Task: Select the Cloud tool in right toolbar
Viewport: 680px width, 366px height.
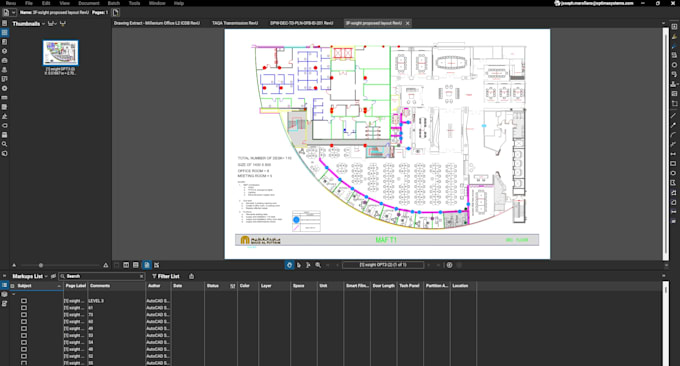Action: point(673,193)
